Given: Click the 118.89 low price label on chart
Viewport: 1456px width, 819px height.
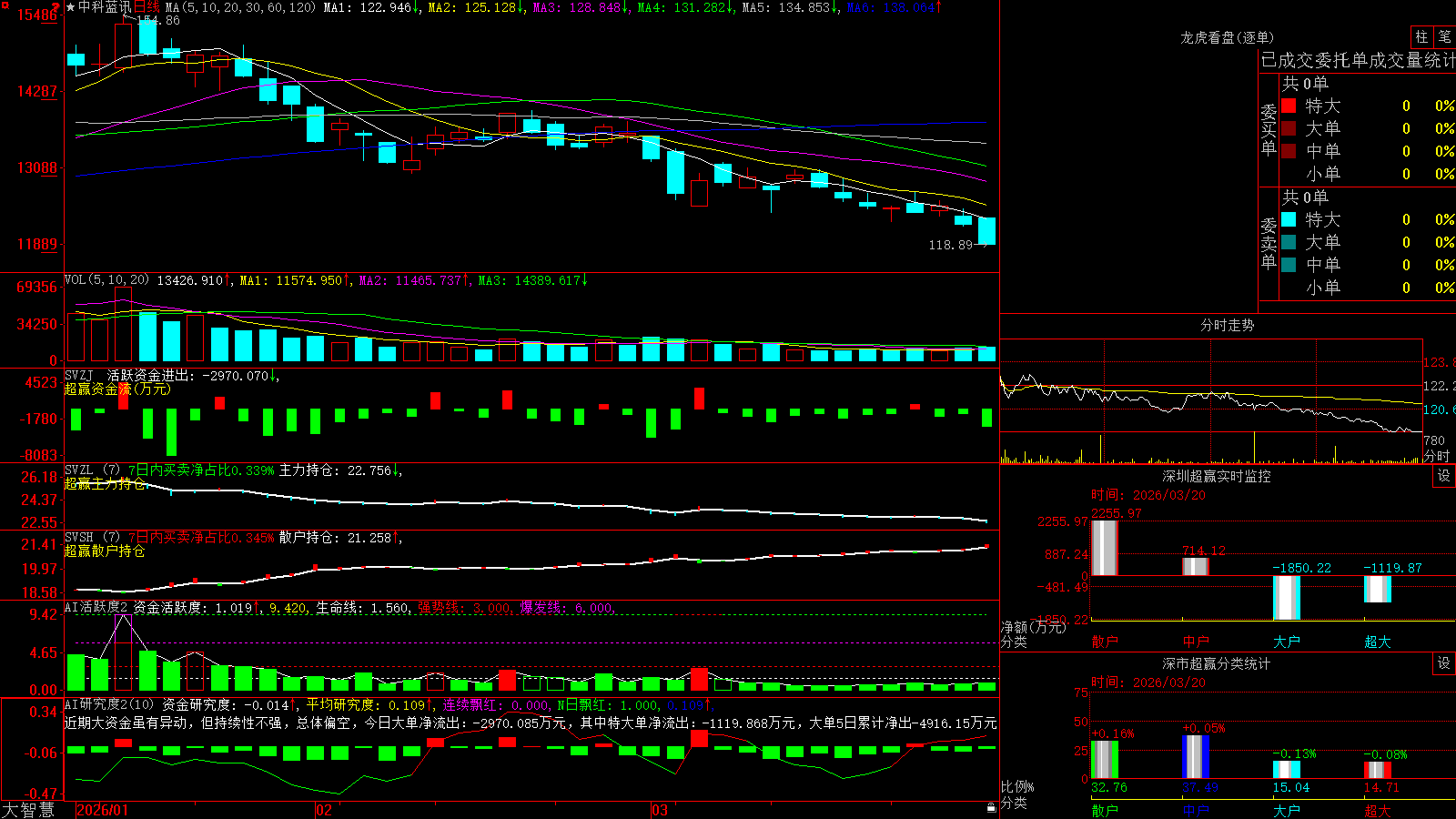Looking at the screenshot, I should 951,245.
